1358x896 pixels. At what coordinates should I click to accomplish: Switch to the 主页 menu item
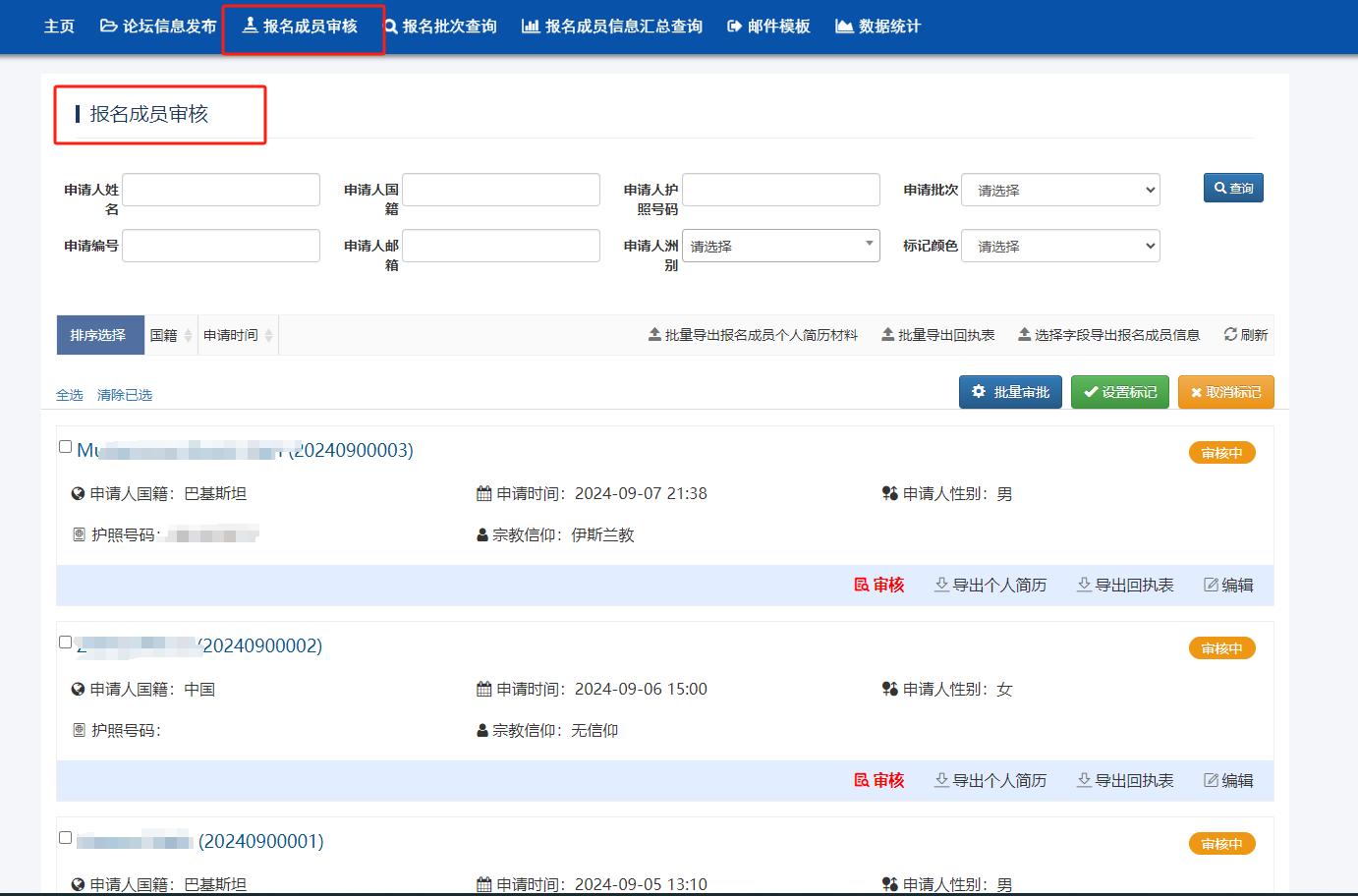pyautogui.click(x=58, y=27)
